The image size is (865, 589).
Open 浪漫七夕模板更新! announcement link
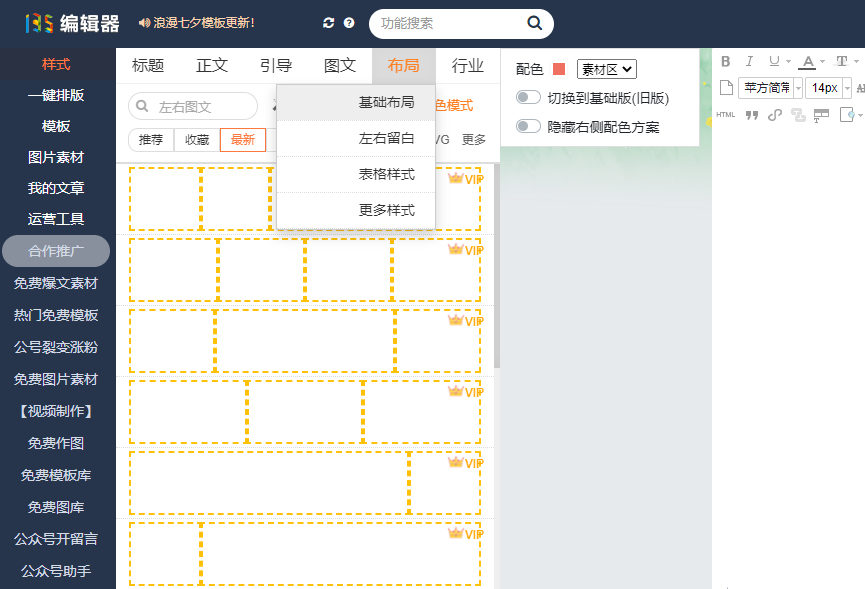click(204, 23)
